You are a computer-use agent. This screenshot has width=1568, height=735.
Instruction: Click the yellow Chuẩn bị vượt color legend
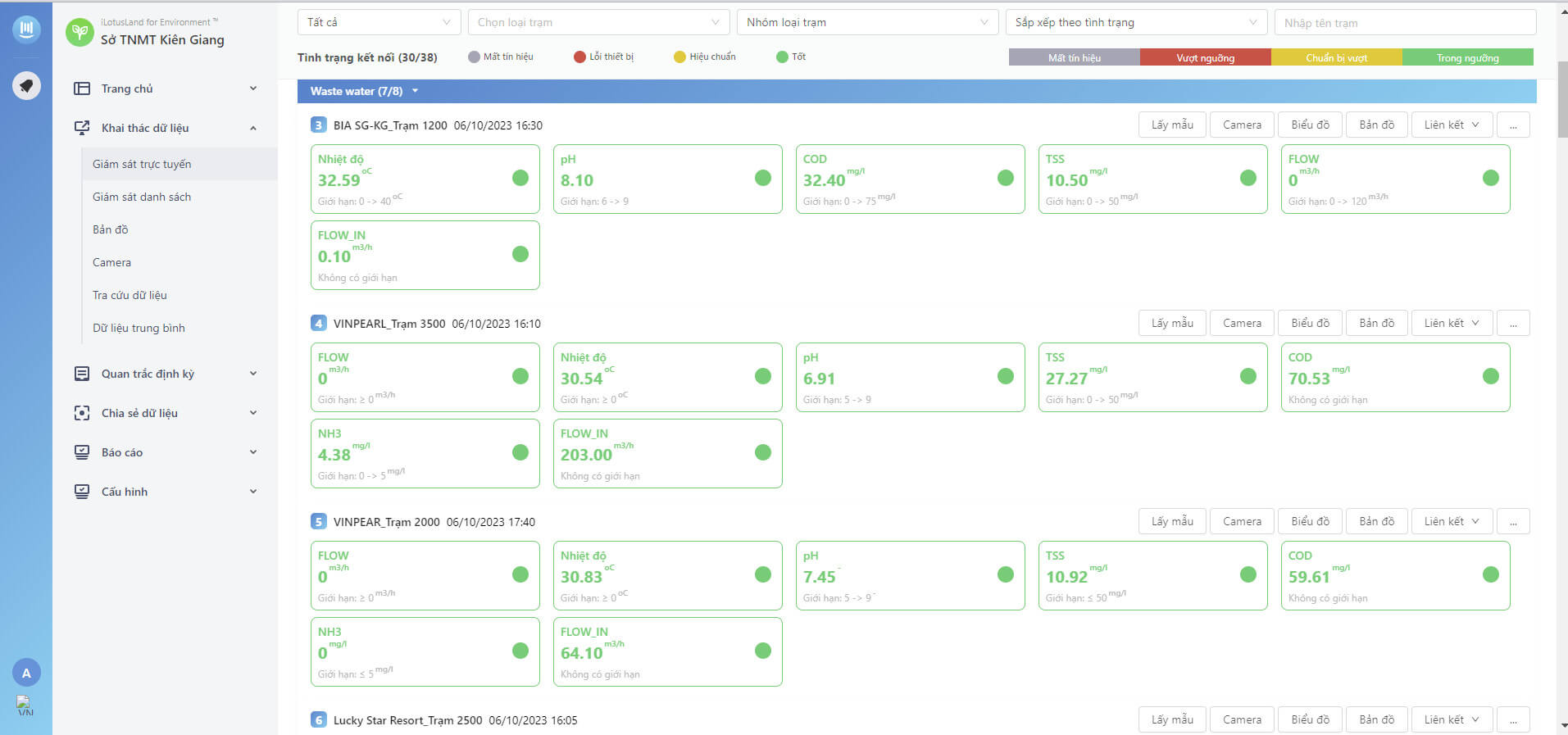click(1336, 57)
